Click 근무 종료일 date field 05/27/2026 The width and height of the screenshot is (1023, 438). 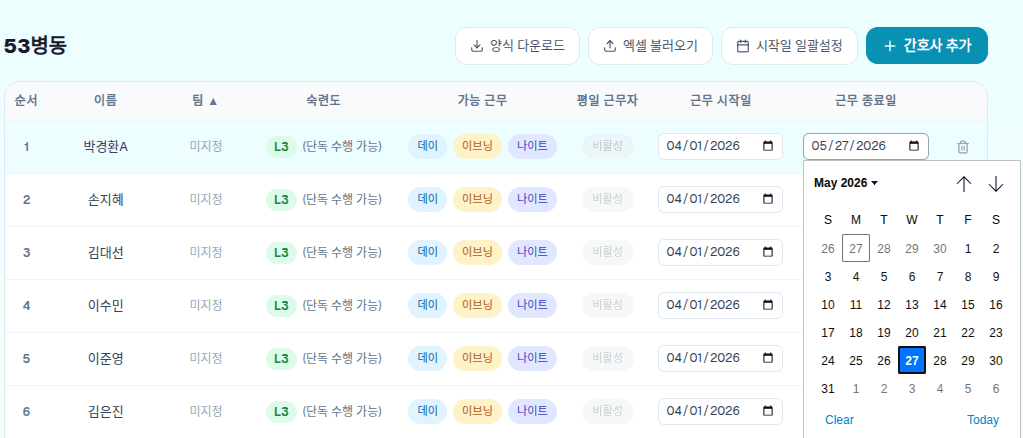coord(866,146)
